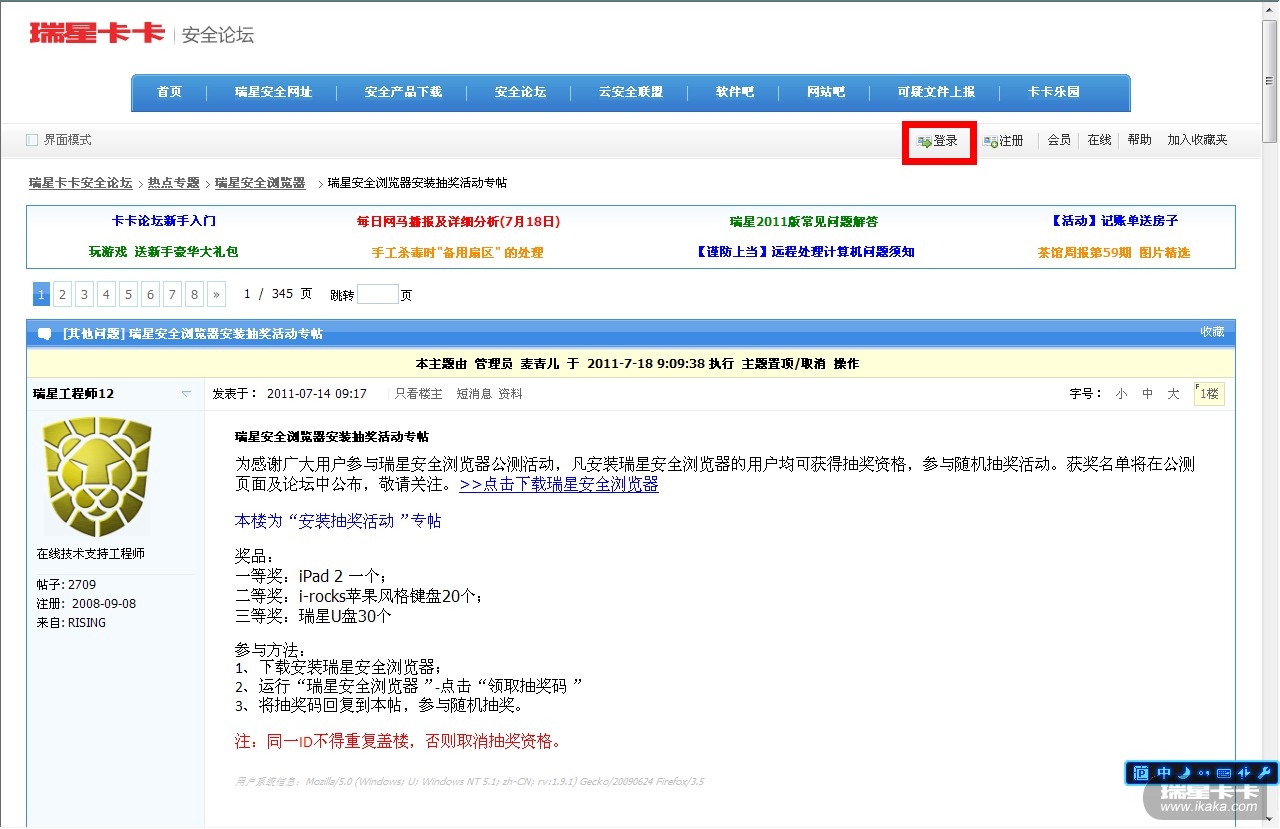The height and width of the screenshot is (829, 1280).
Task: Set font size to 小
Action: click(1121, 394)
